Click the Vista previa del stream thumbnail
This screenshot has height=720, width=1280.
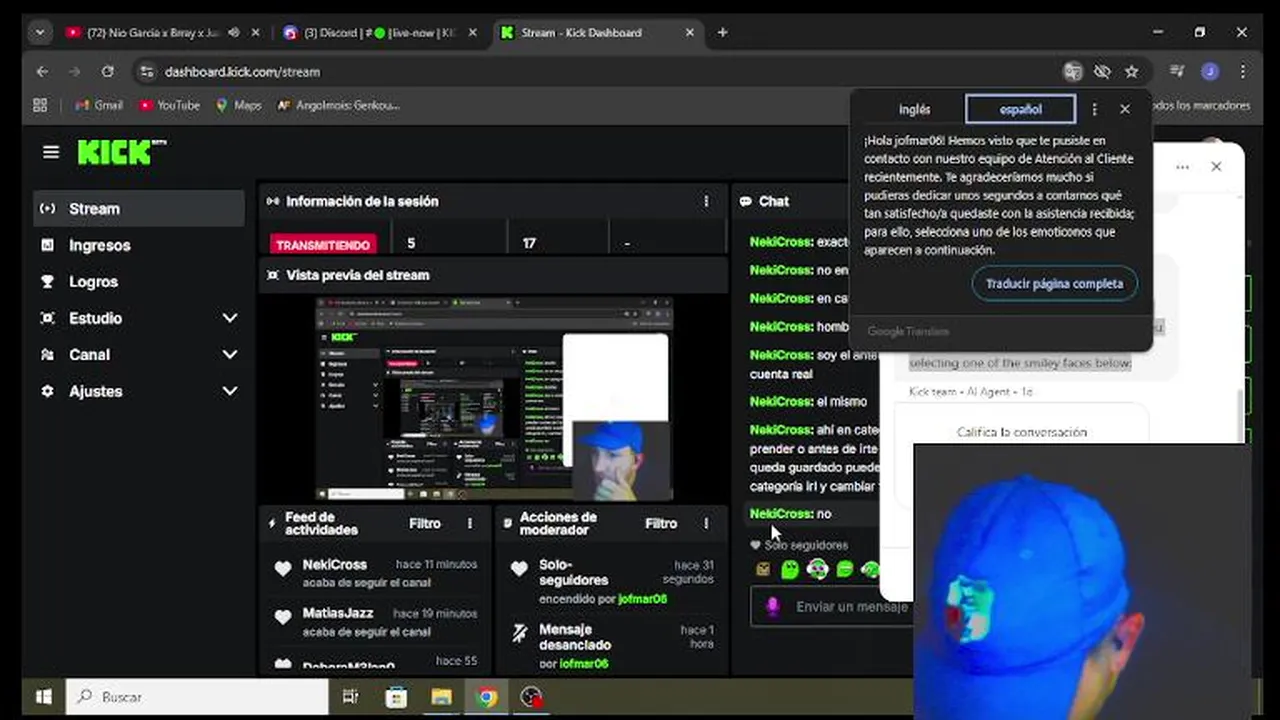point(494,399)
